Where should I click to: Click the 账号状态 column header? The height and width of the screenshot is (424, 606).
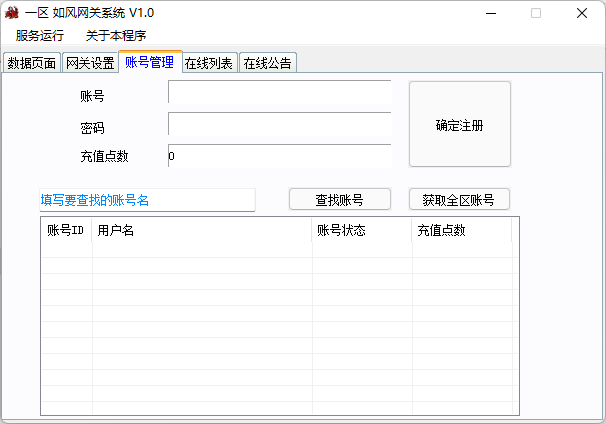pyautogui.click(x=361, y=230)
